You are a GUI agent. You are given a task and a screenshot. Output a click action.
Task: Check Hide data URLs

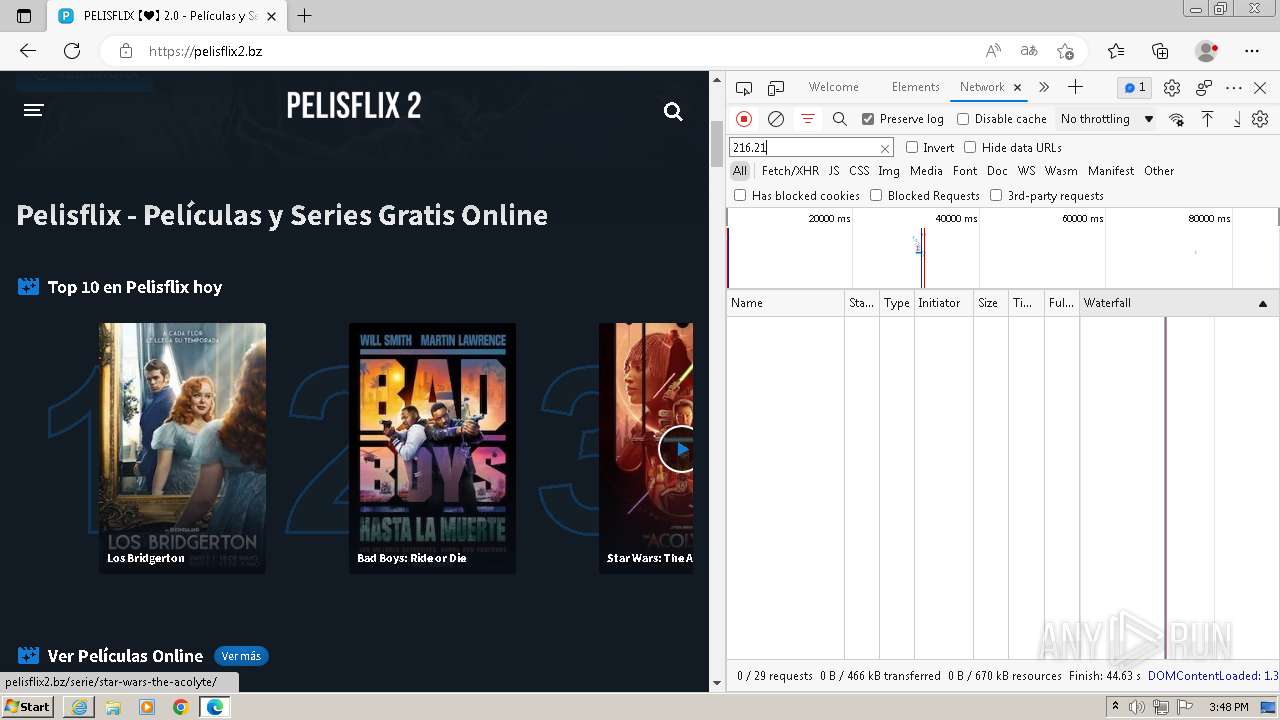(x=970, y=147)
